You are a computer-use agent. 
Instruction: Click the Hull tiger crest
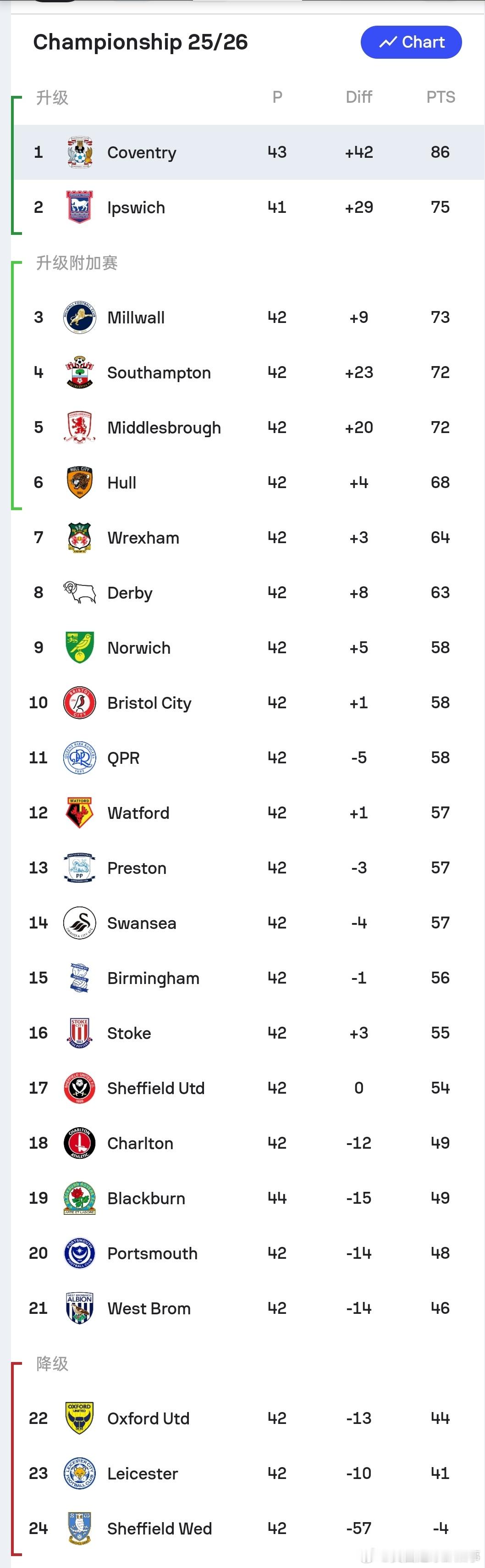(80, 483)
